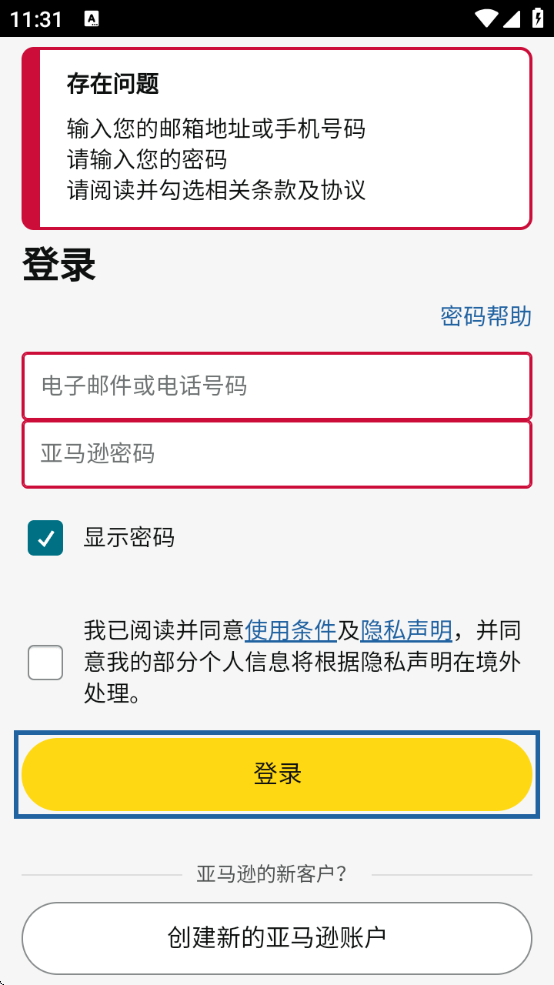Focus the 电子邮件或电话号码 field

point(277,386)
